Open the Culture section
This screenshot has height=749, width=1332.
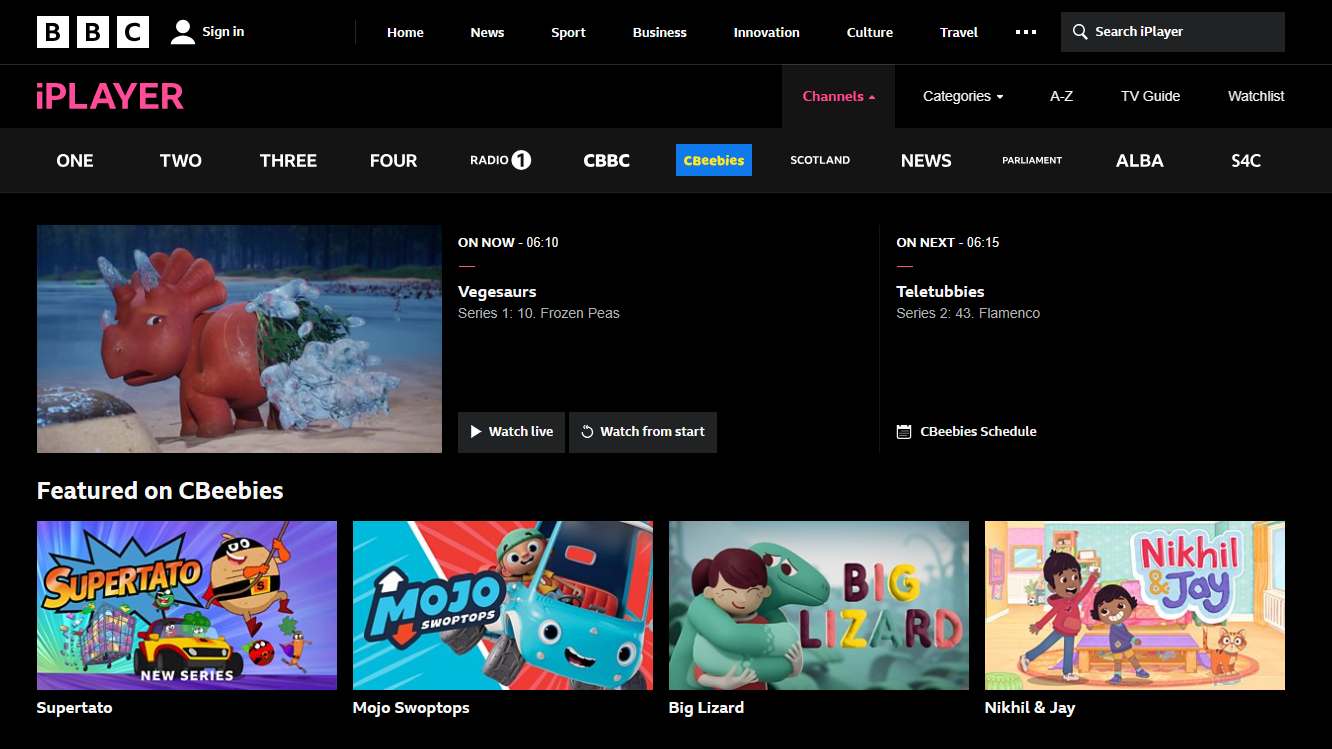point(870,32)
